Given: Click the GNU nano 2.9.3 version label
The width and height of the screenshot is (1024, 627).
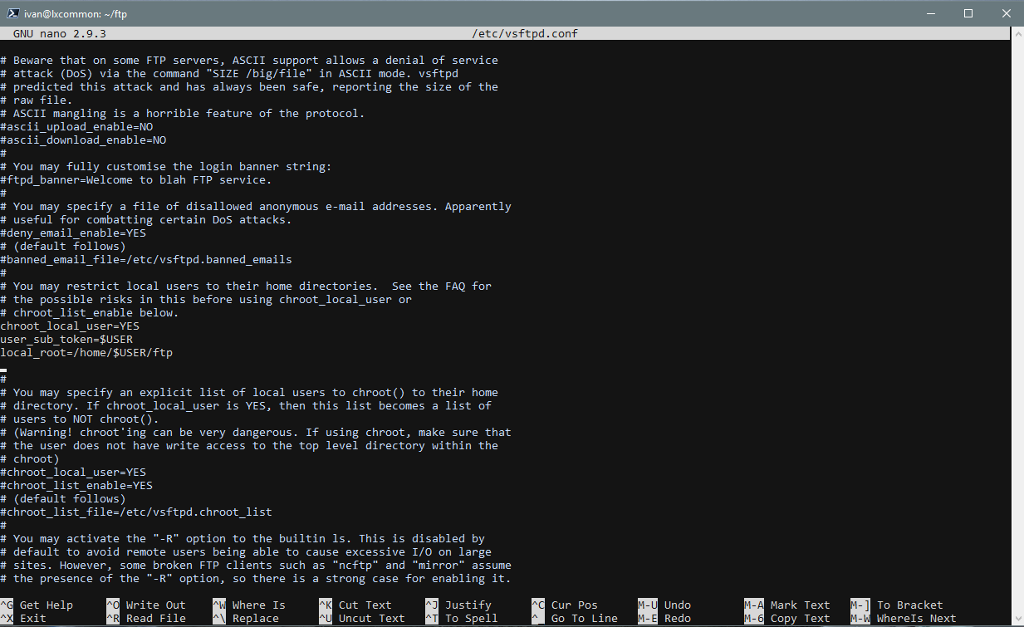Looking at the screenshot, I should 59,33.
